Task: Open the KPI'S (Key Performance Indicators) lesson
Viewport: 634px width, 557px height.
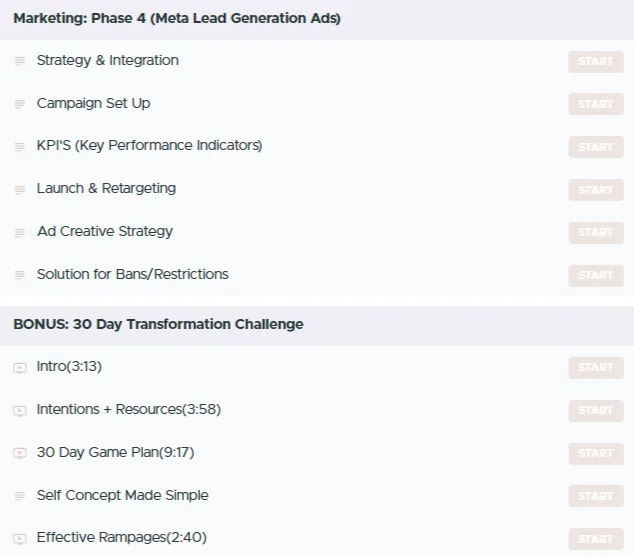Action: coord(149,146)
